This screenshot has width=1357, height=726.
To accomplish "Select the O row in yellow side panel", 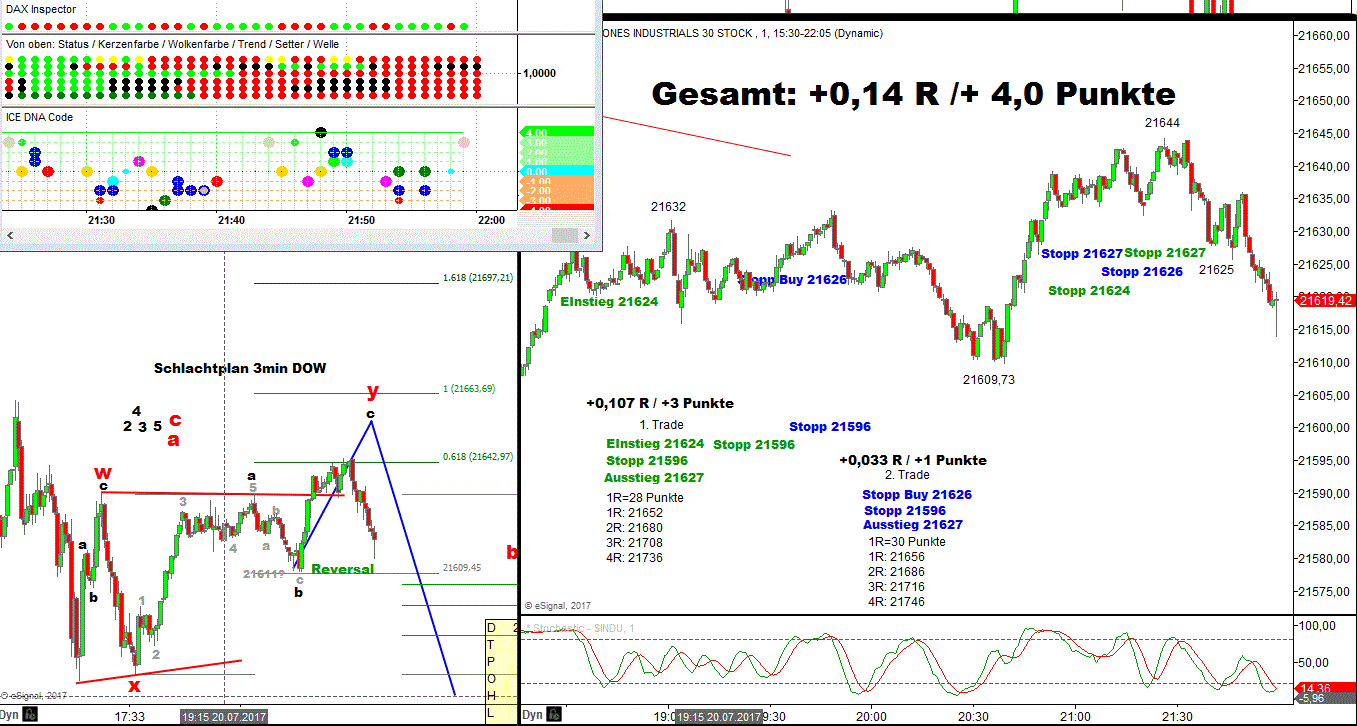I will [x=491, y=679].
